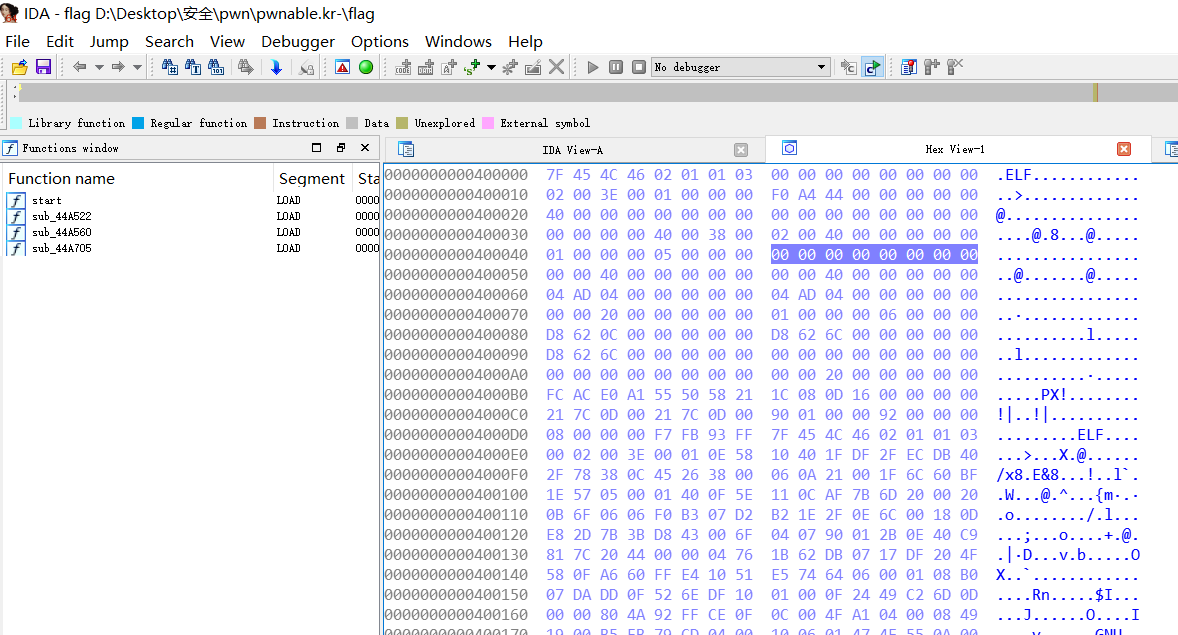Click the Unexplored olive legend swatch
Image resolution: width=1178 pixels, height=635 pixels.
(x=402, y=122)
